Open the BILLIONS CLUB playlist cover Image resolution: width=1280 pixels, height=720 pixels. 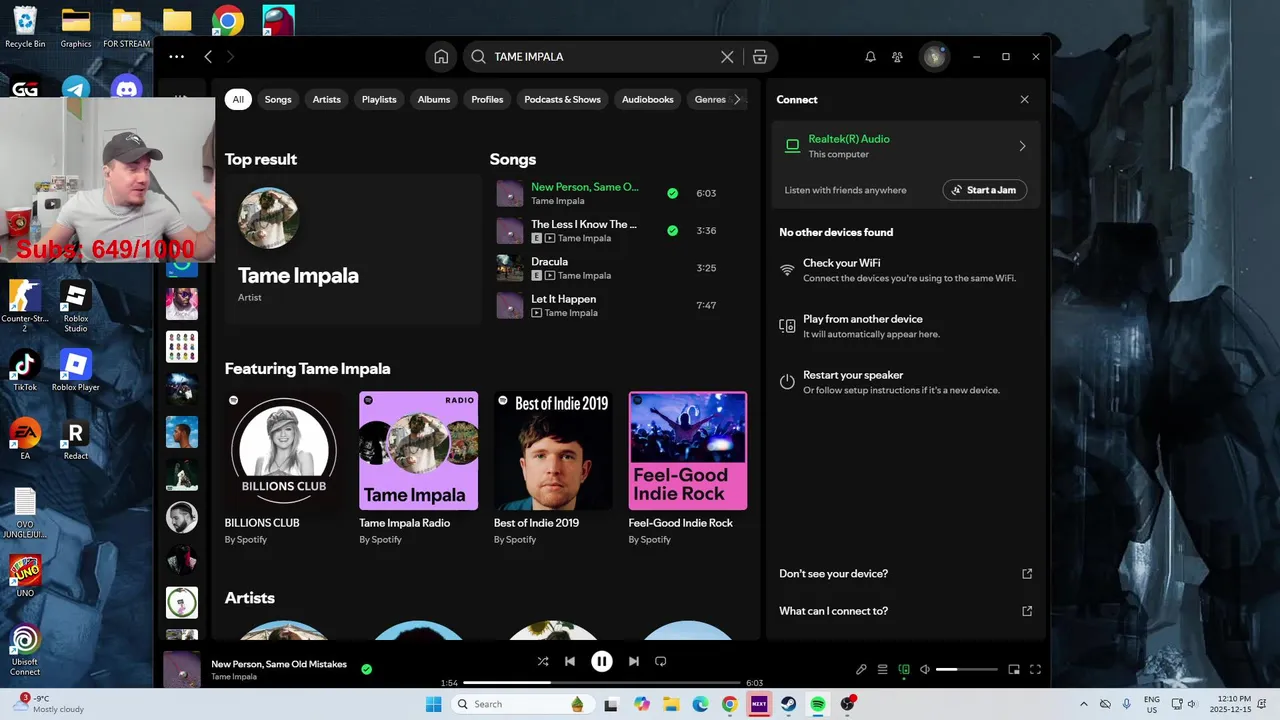[x=284, y=451]
